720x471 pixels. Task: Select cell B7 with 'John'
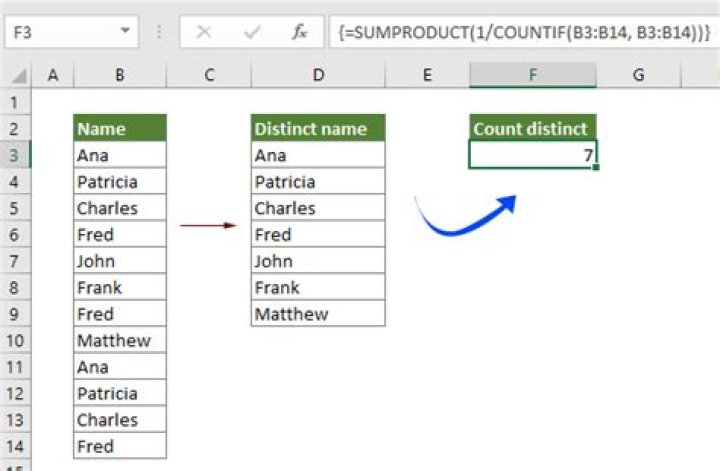120,261
